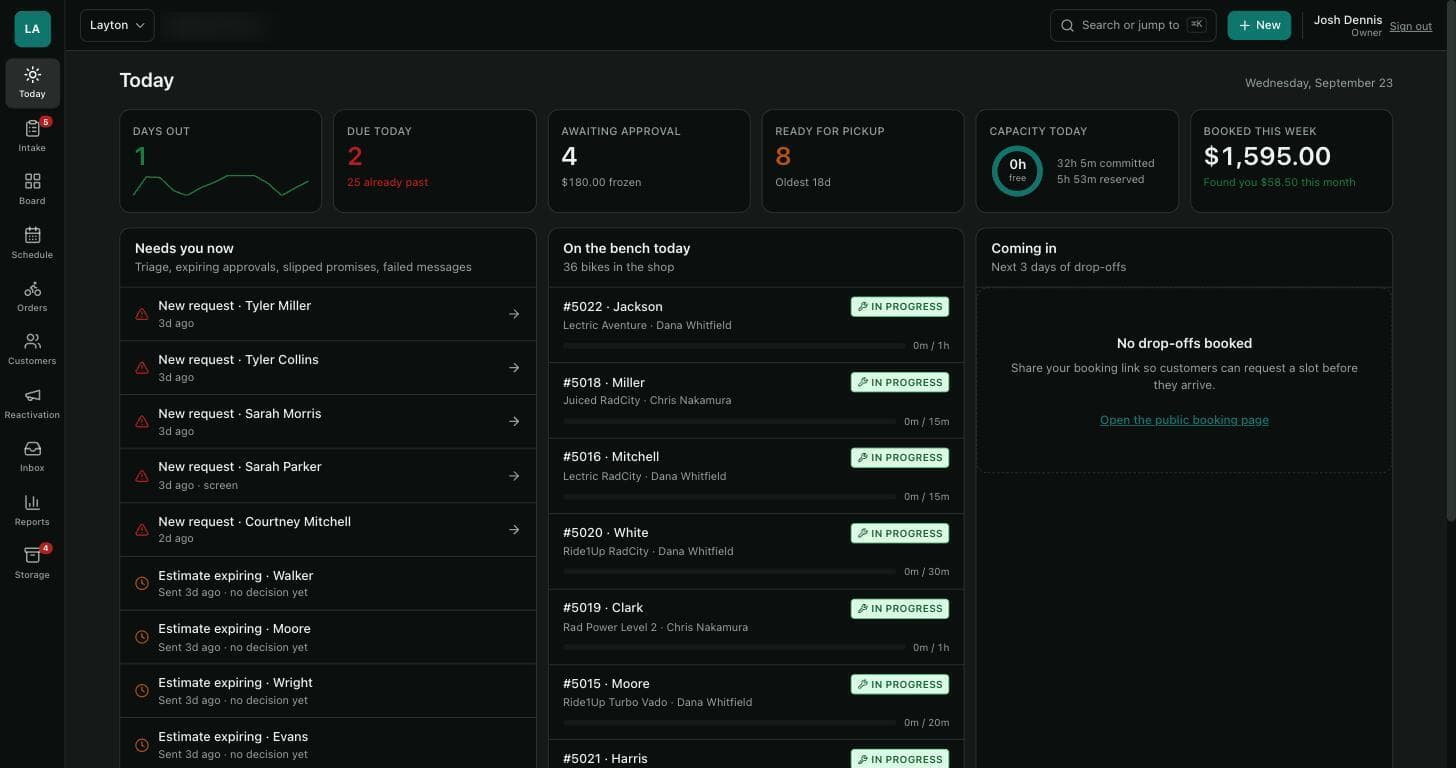The height and width of the screenshot is (768, 1456).
Task: Open Estimate expiring · Wright row
Action: (328, 691)
